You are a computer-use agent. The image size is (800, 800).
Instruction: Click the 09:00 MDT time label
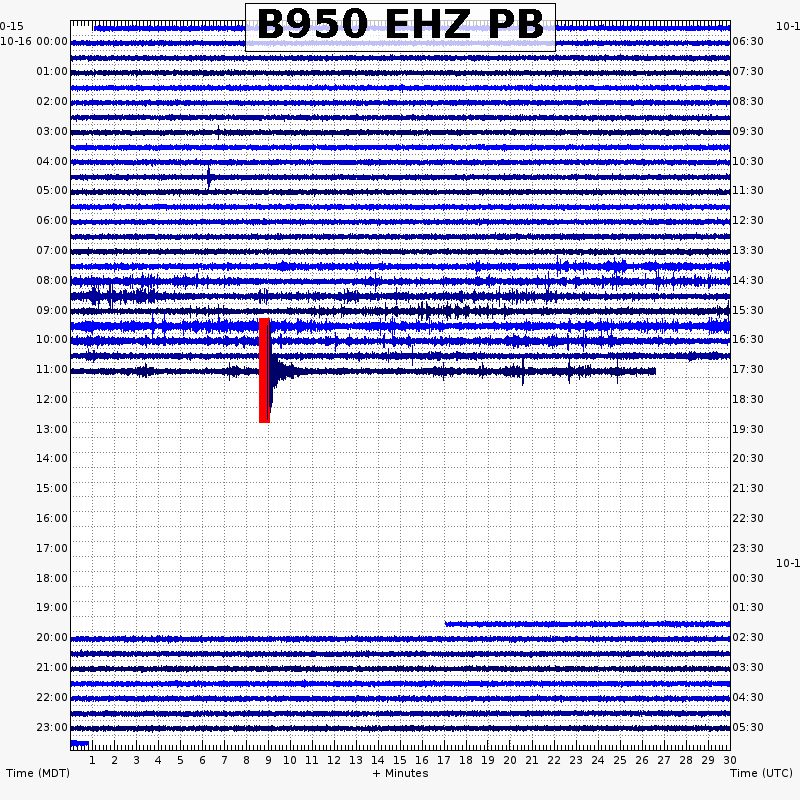pyautogui.click(x=52, y=310)
